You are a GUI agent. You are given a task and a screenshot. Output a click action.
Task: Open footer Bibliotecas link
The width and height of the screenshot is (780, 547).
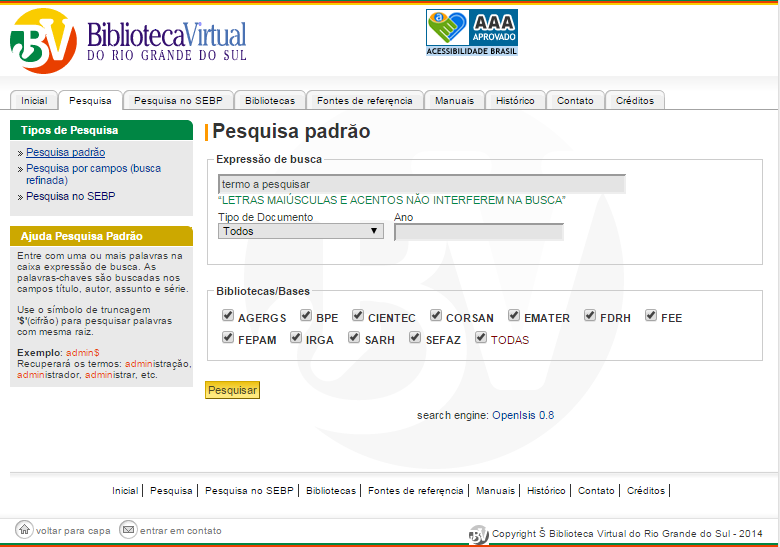[331, 491]
